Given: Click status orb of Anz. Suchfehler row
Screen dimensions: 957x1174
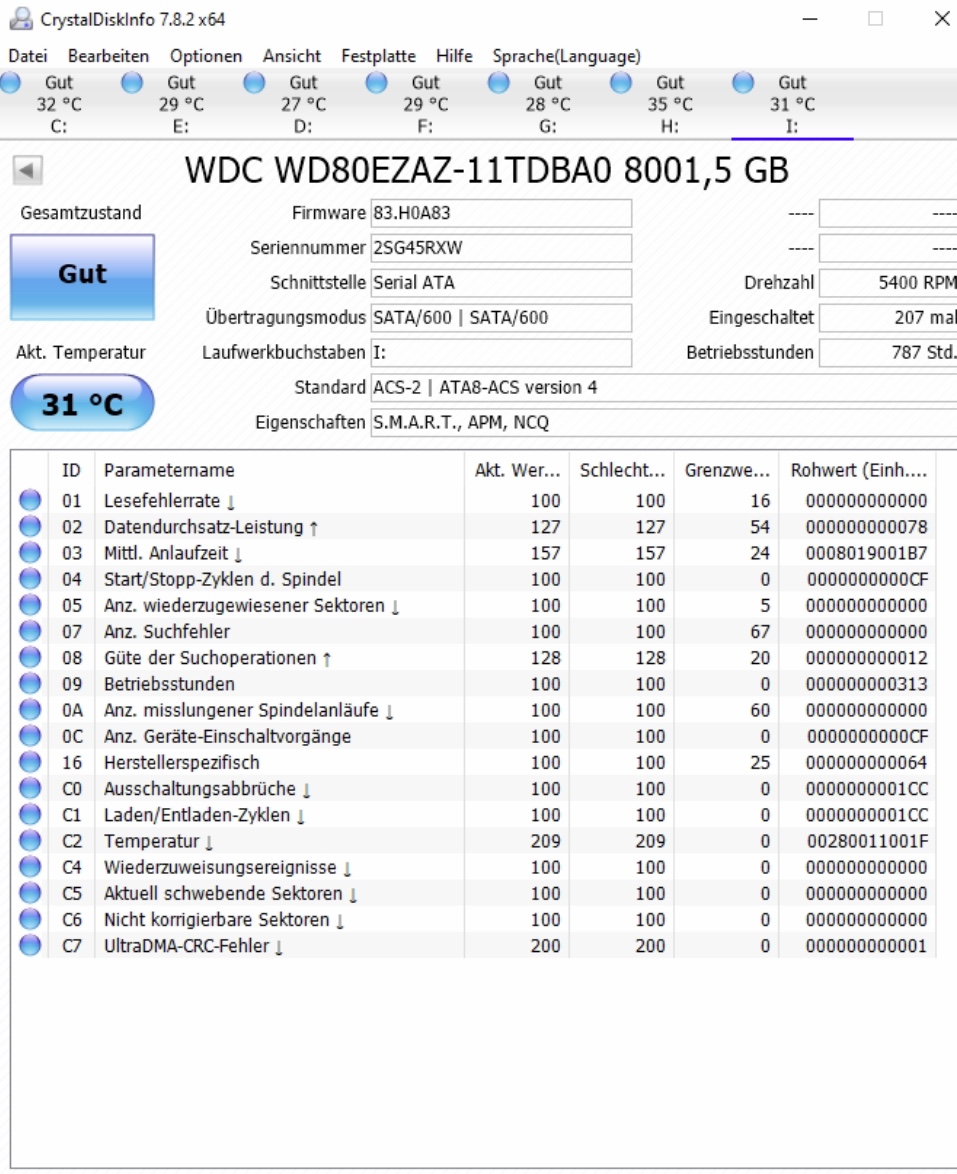Looking at the screenshot, I should click(x=30, y=630).
